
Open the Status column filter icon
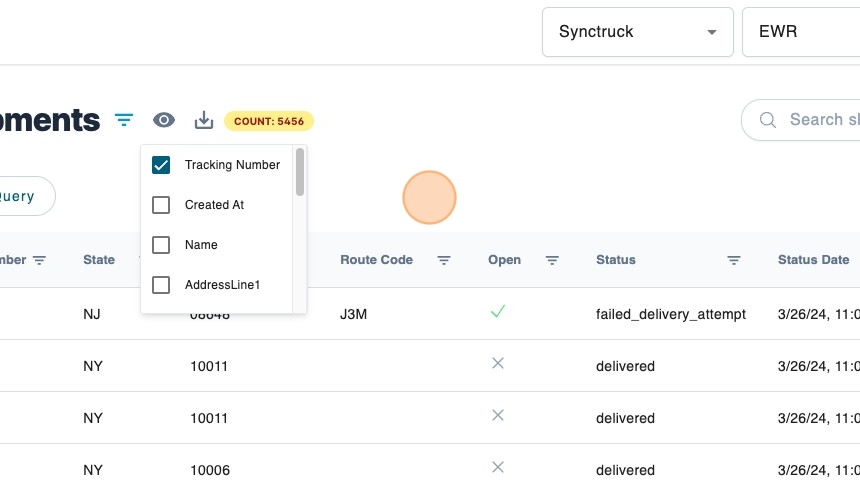(x=734, y=260)
